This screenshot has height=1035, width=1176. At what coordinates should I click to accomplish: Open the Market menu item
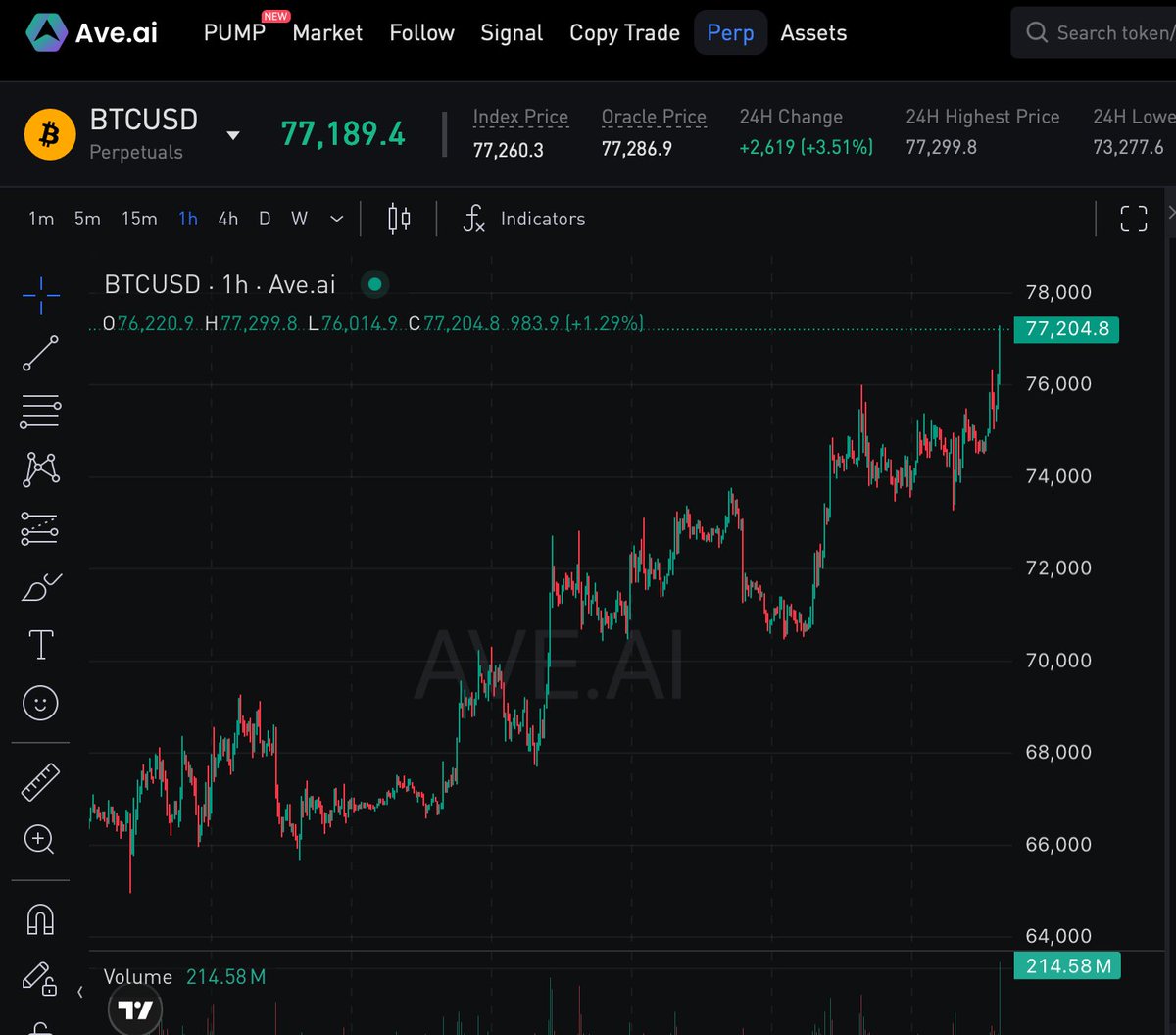[326, 32]
